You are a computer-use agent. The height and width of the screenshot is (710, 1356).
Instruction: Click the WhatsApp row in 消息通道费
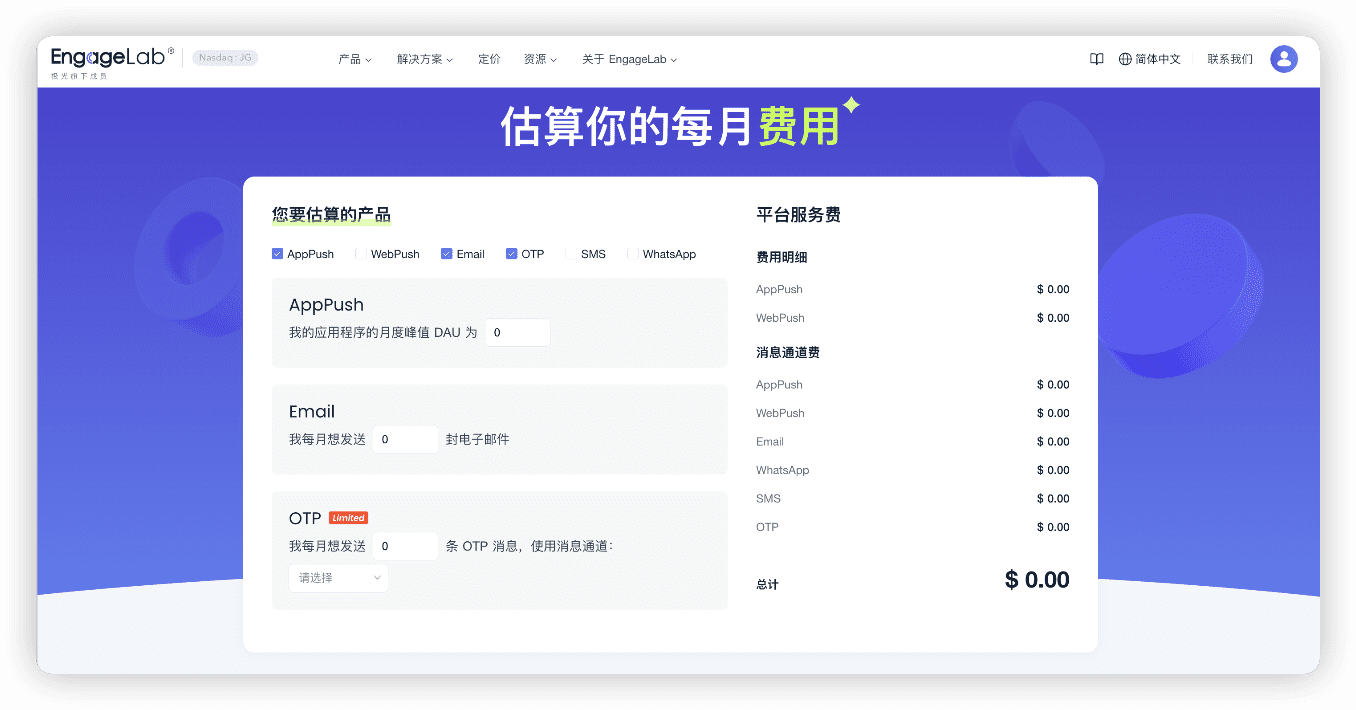913,470
